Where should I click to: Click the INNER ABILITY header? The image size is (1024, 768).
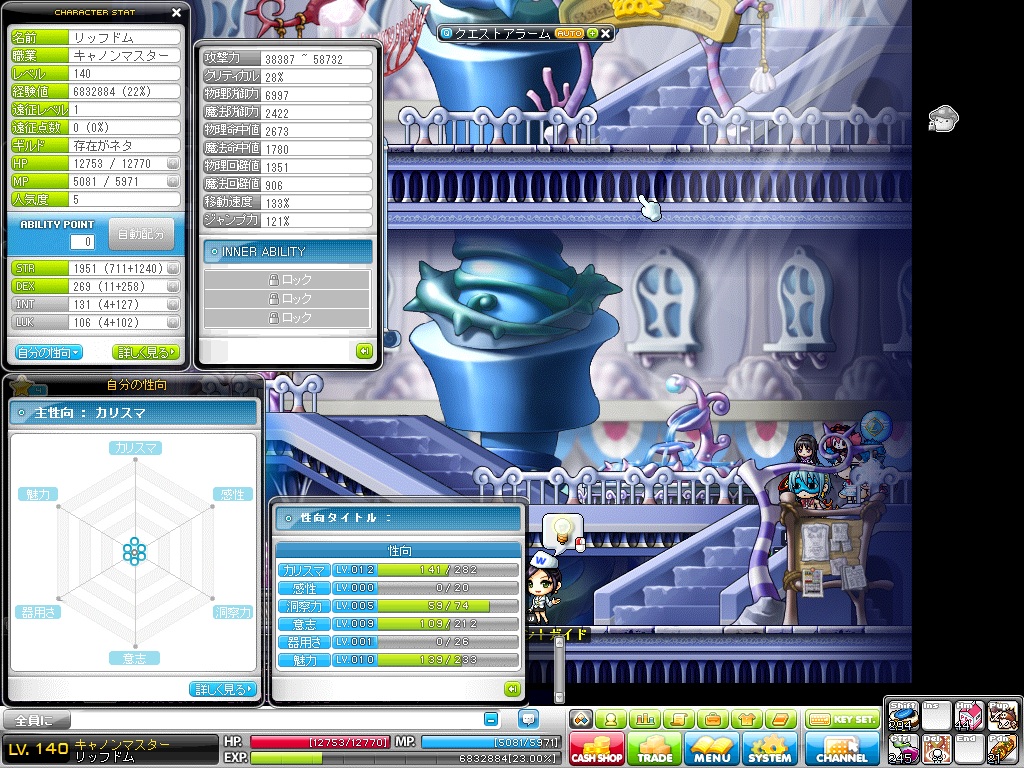point(288,251)
